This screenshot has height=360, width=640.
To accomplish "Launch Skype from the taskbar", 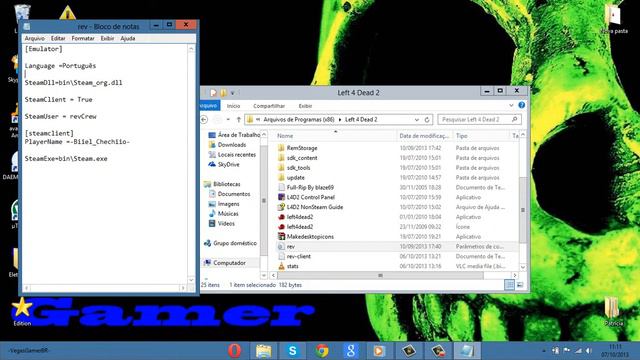I will 293,351.
